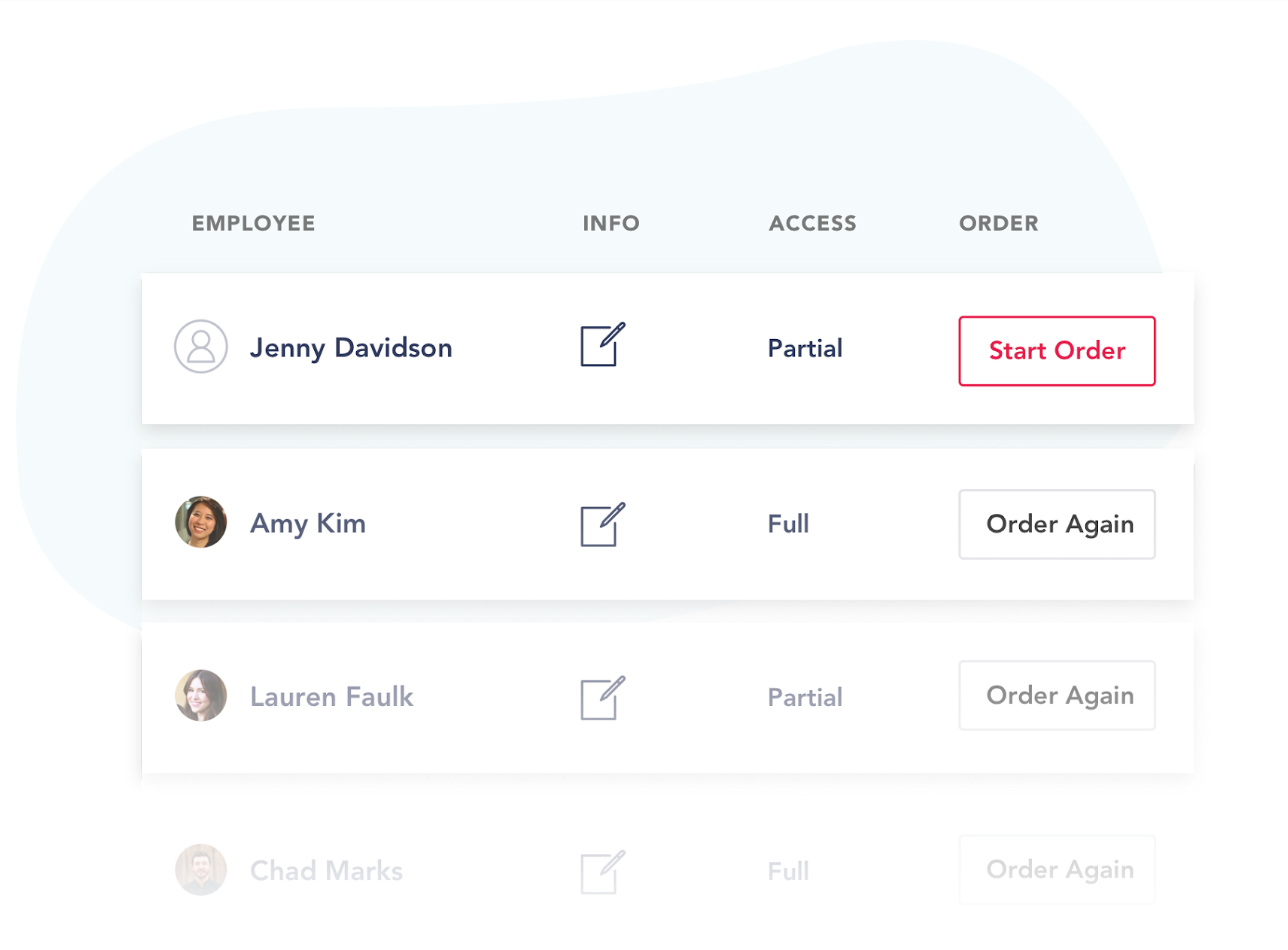1288x950 pixels.
Task: Open Chad Marks' edit info icon
Action: [x=603, y=872]
